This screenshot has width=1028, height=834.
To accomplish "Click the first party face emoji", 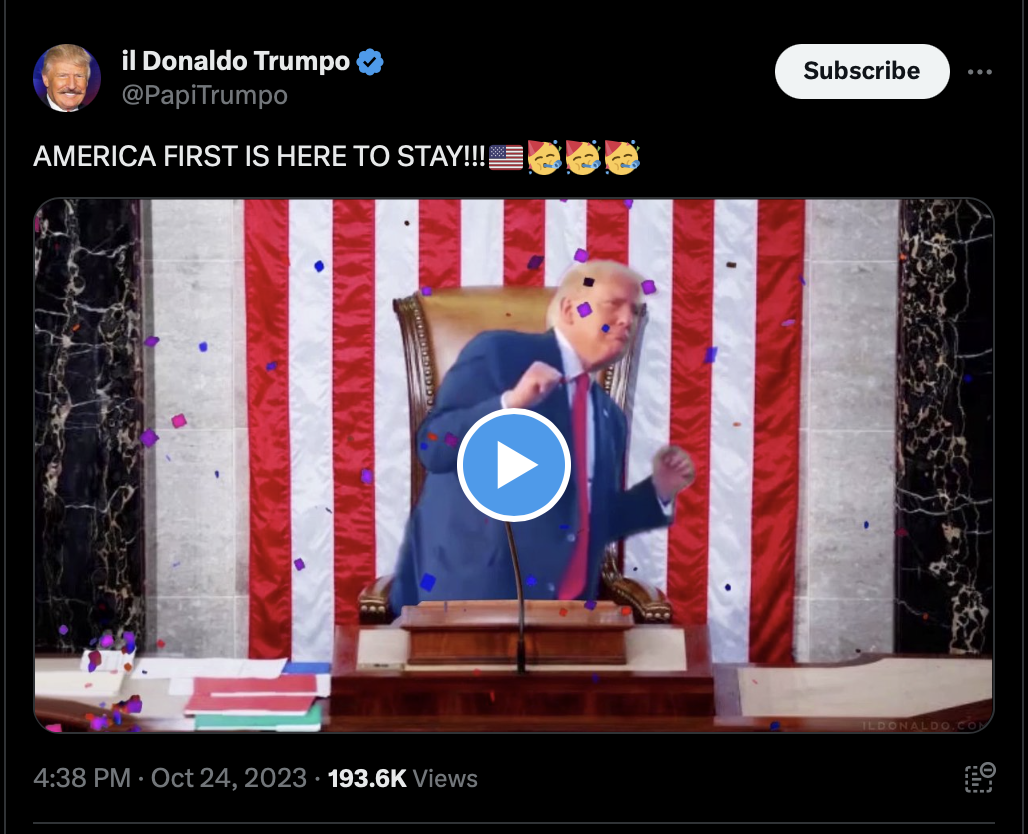I will pyautogui.click(x=544, y=157).
